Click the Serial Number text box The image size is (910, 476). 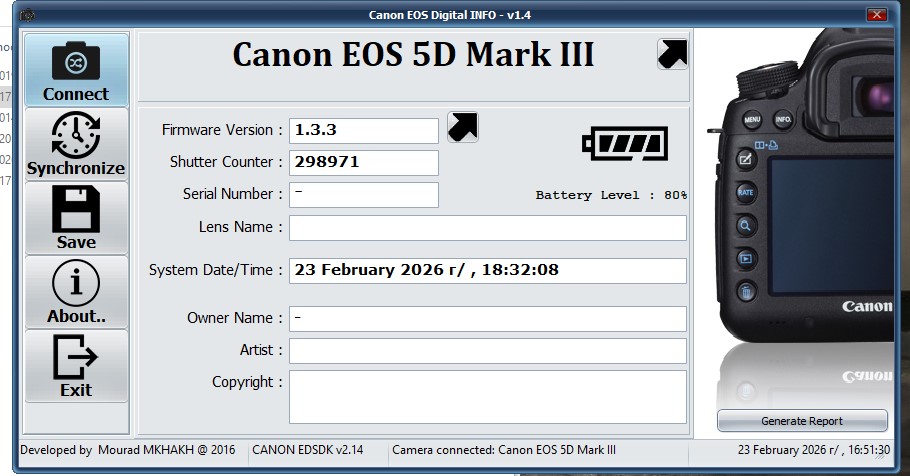pyautogui.click(x=364, y=194)
